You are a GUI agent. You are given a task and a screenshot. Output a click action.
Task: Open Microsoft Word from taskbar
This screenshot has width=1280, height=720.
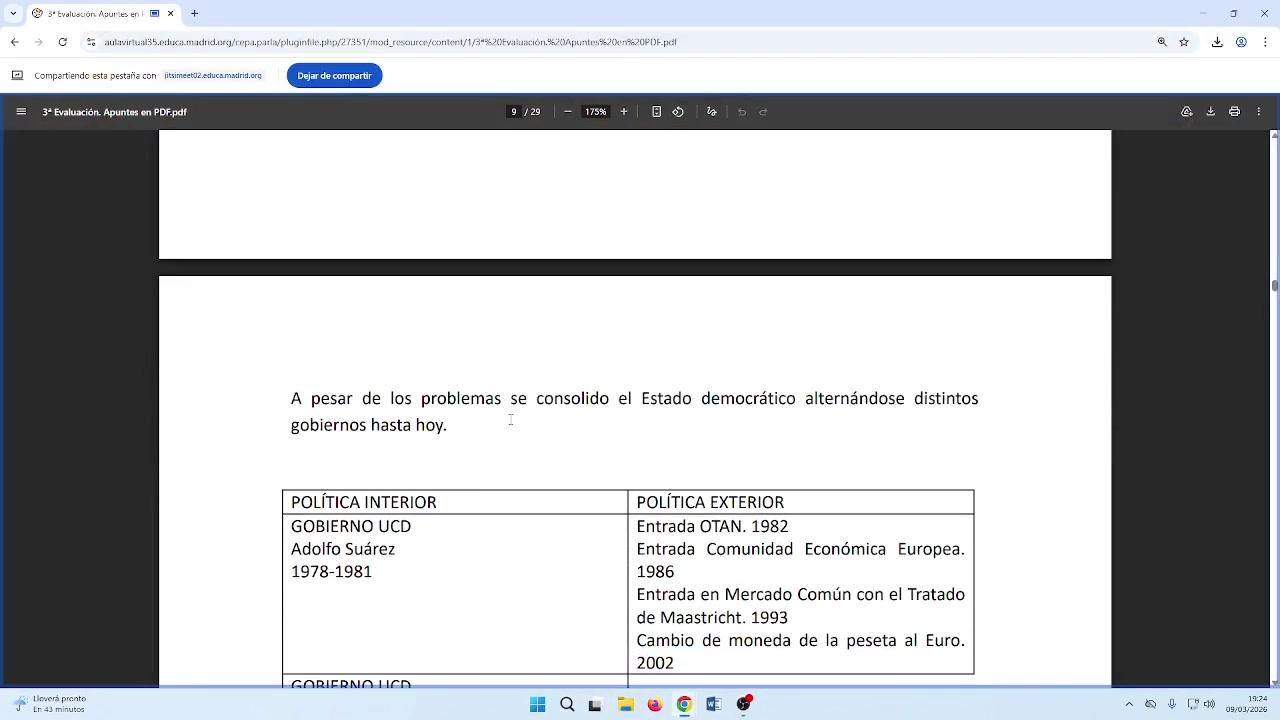pos(713,704)
